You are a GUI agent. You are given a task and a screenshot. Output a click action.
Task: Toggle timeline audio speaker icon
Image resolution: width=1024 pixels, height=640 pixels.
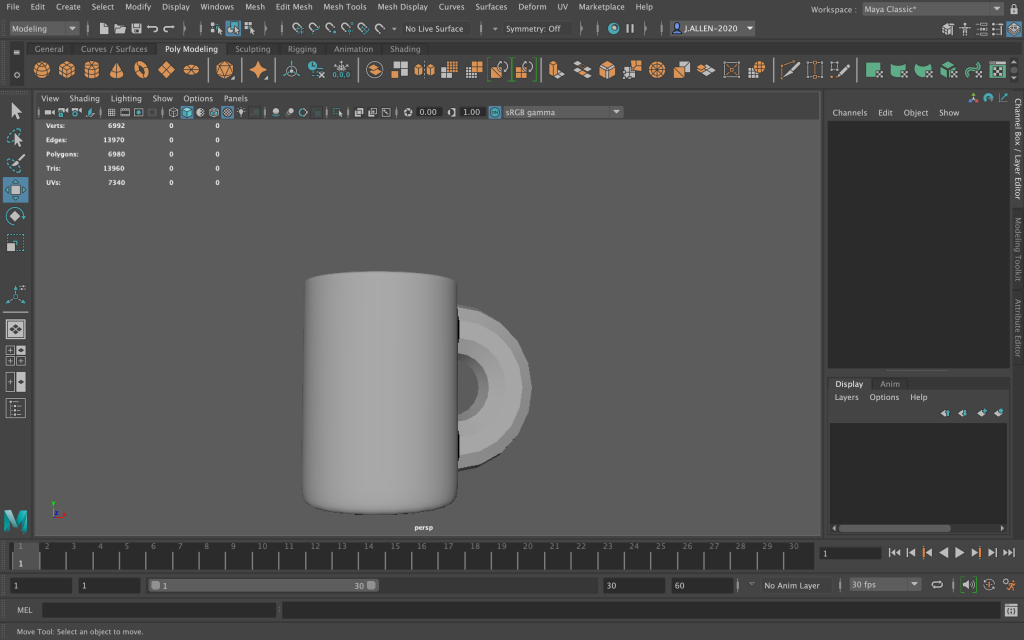[968, 585]
